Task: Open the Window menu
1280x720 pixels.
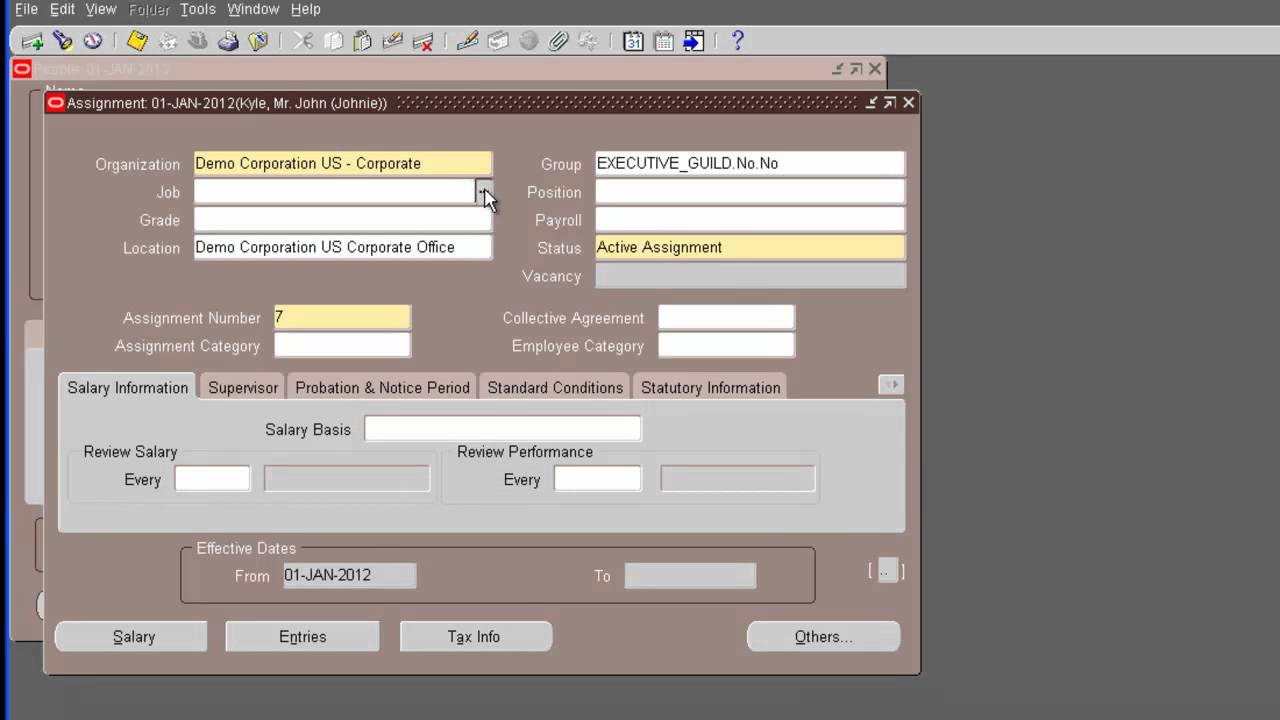Action: point(253,9)
